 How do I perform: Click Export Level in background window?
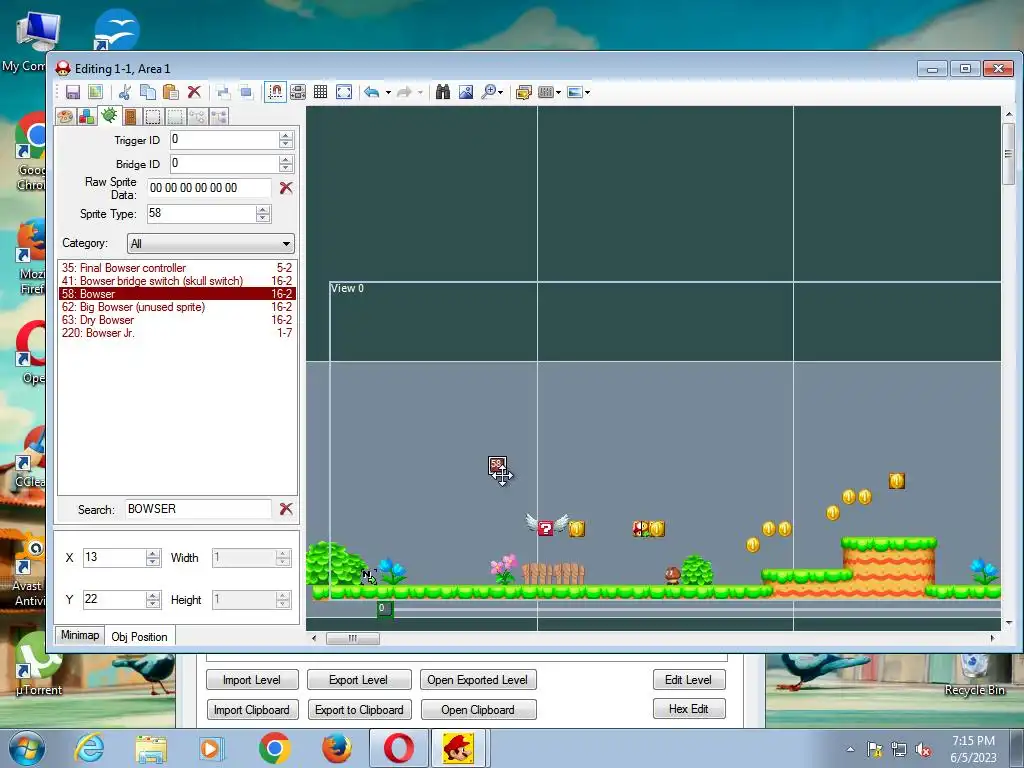(x=359, y=680)
